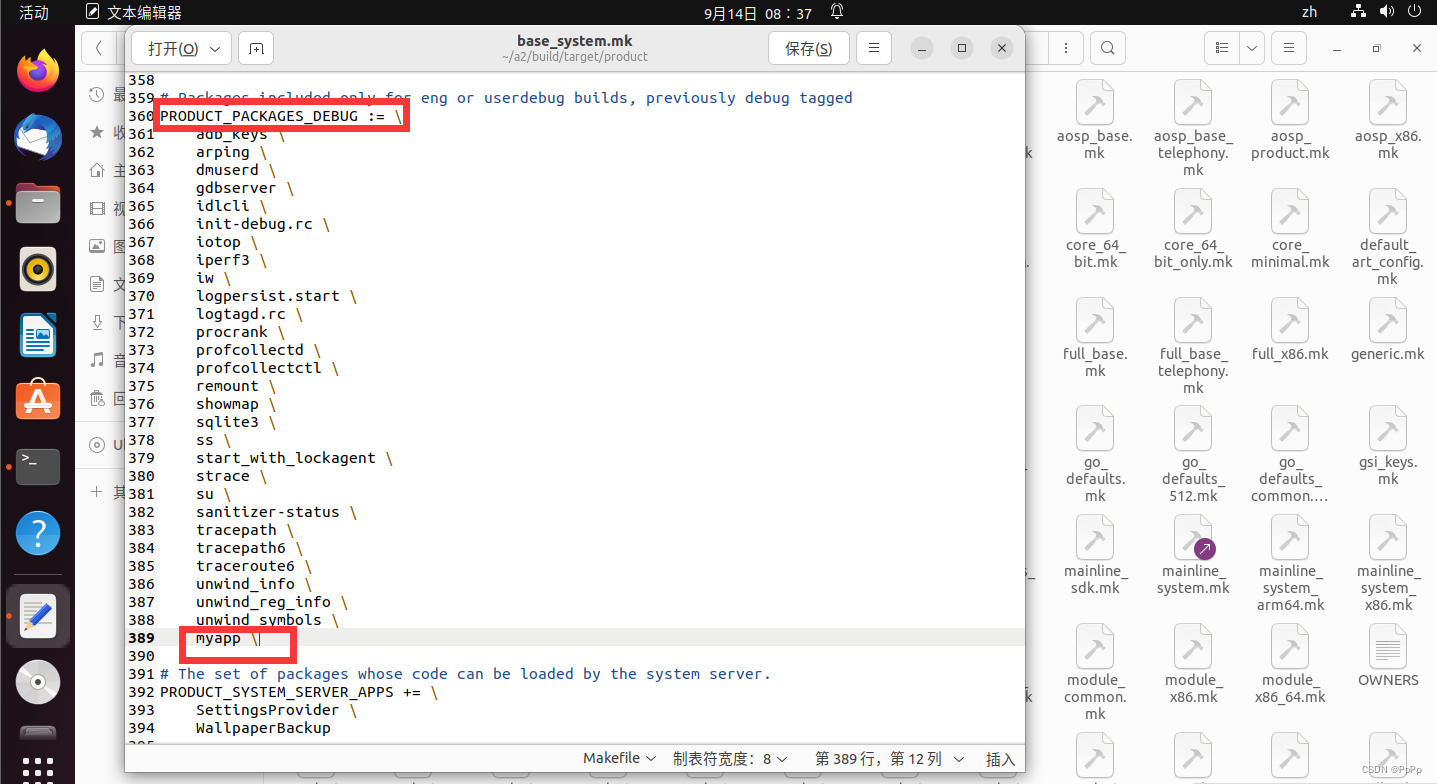Click the 打开(O) open button
This screenshot has height=784, width=1437.
(x=173, y=47)
